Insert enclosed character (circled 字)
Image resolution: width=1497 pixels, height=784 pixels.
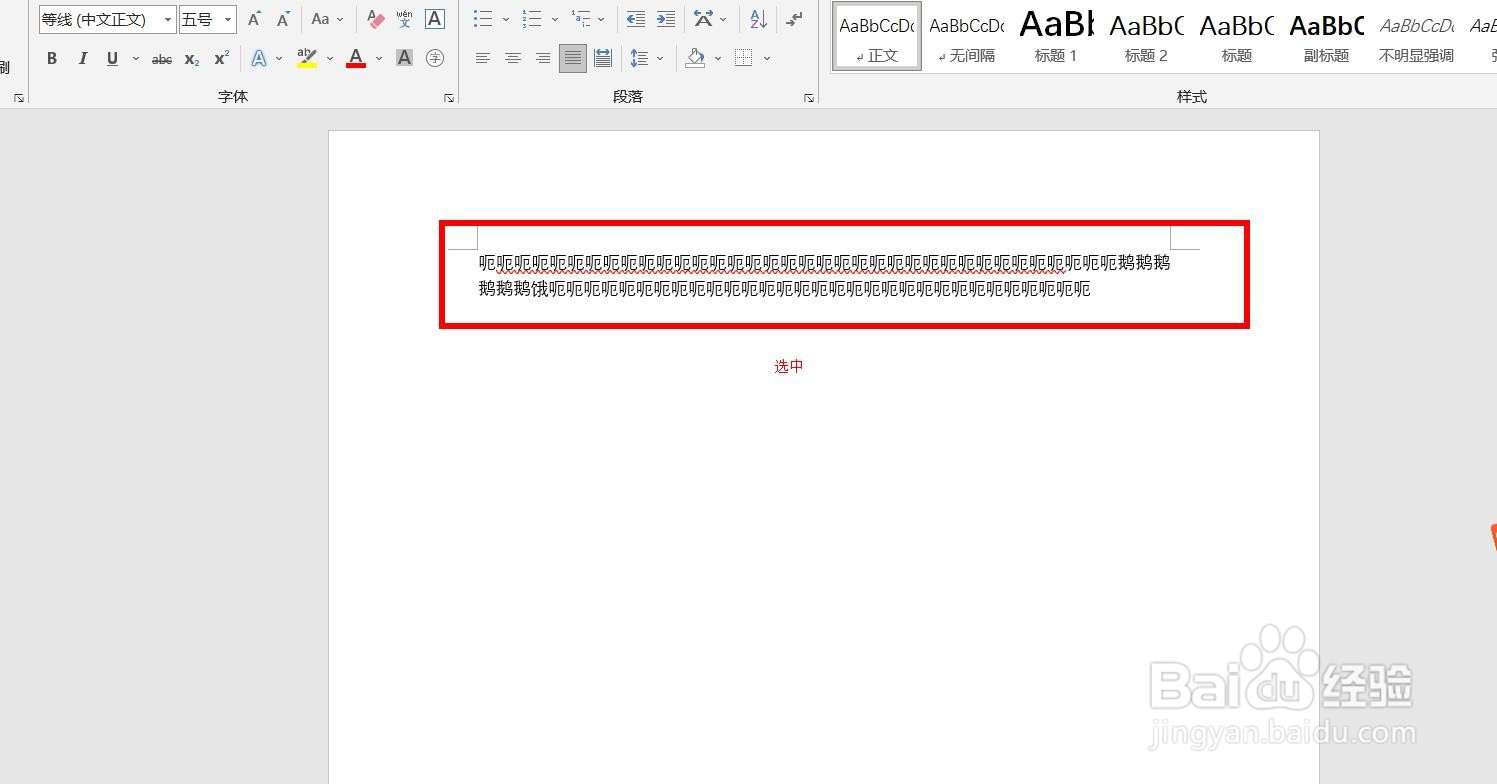click(x=435, y=59)
